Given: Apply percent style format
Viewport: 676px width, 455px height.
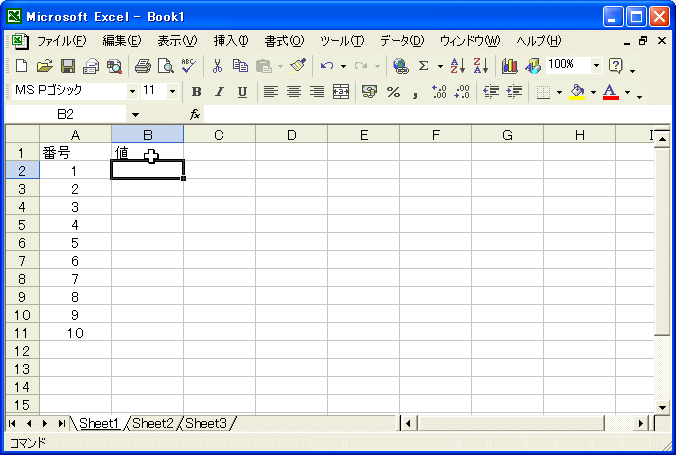Looking at the screenshot, I should (393, 91).
